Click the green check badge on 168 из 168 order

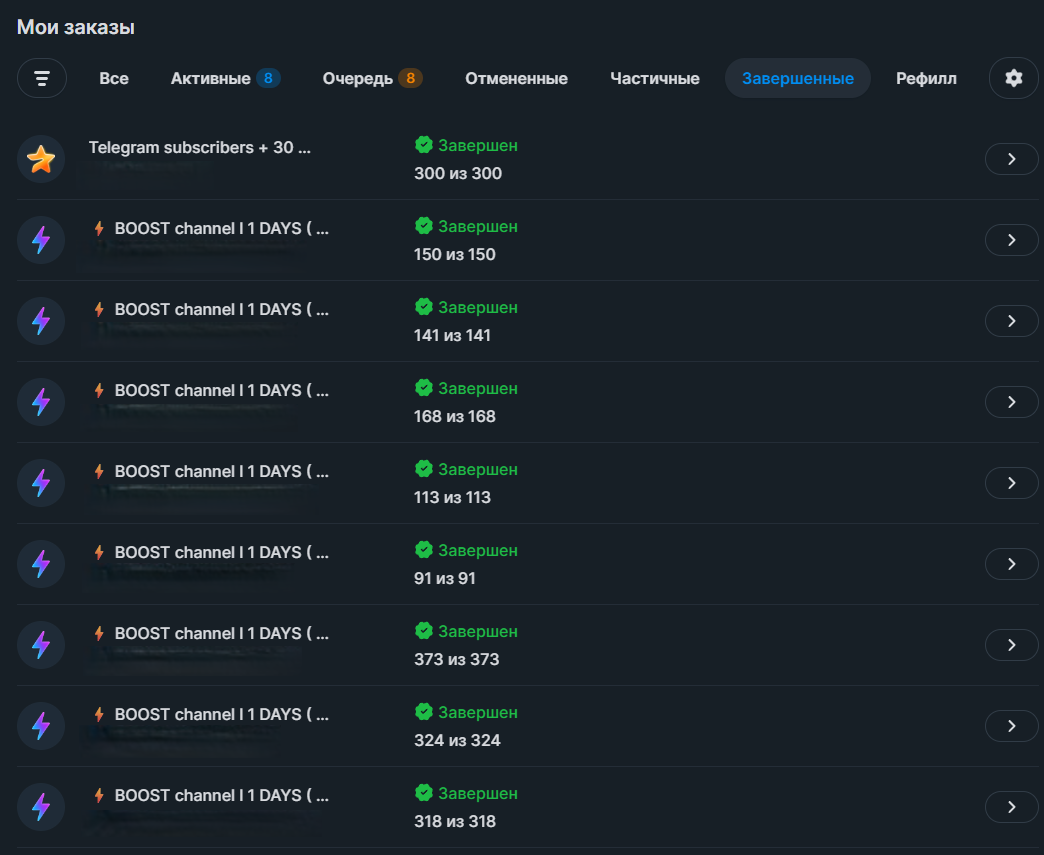(423, 388)
